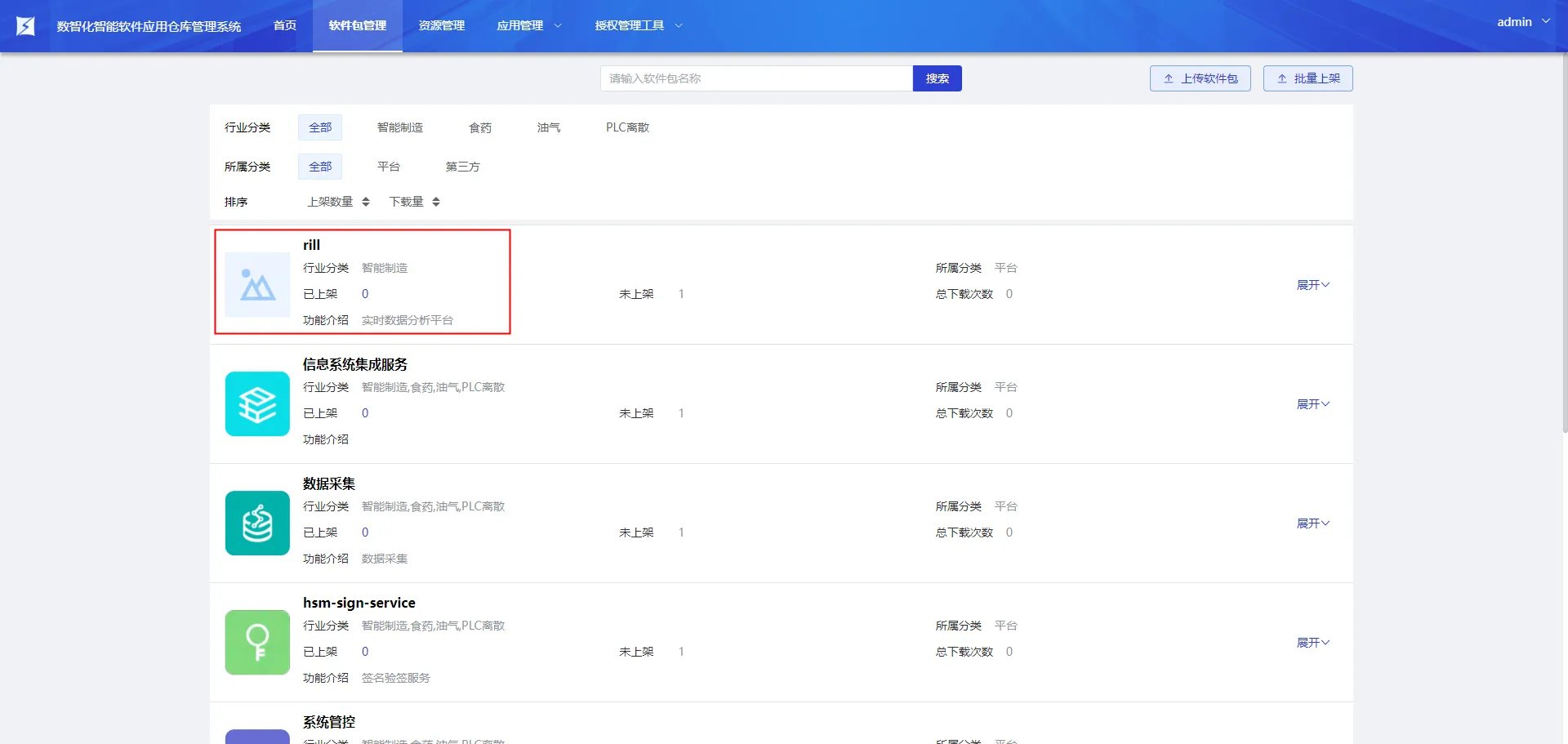1568x744 pixels.
Task: Select 智能制造 industry category filter
Action: [x=399, y=127]
